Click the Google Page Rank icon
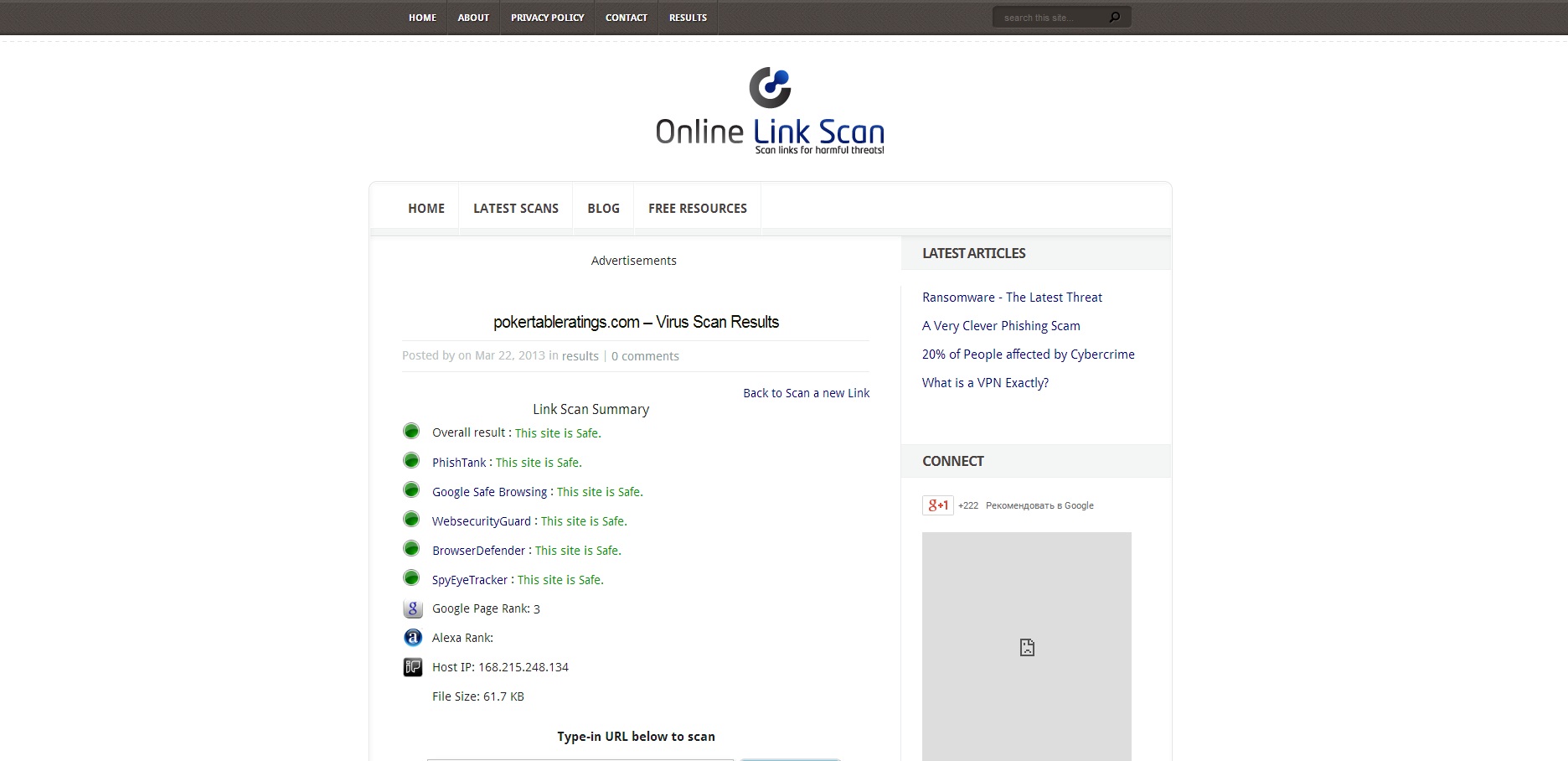1568x761 pixels. tap(413, 608)
